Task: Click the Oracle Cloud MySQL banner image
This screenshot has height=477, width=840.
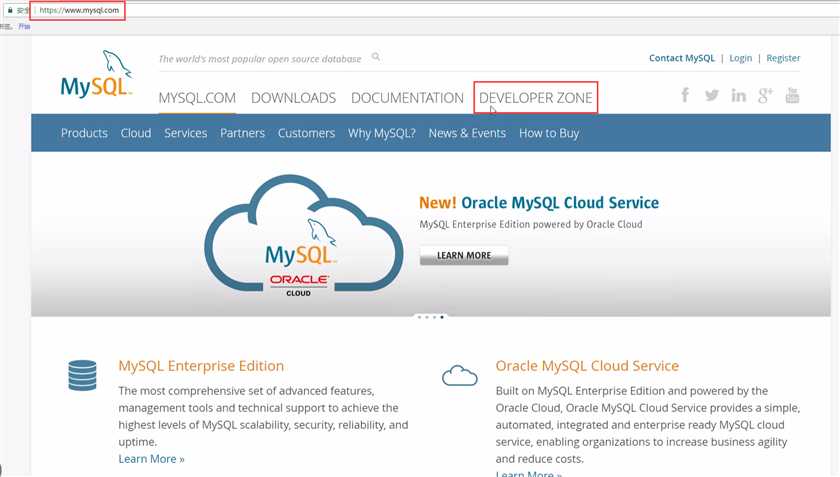Action: tap(304, 236)
